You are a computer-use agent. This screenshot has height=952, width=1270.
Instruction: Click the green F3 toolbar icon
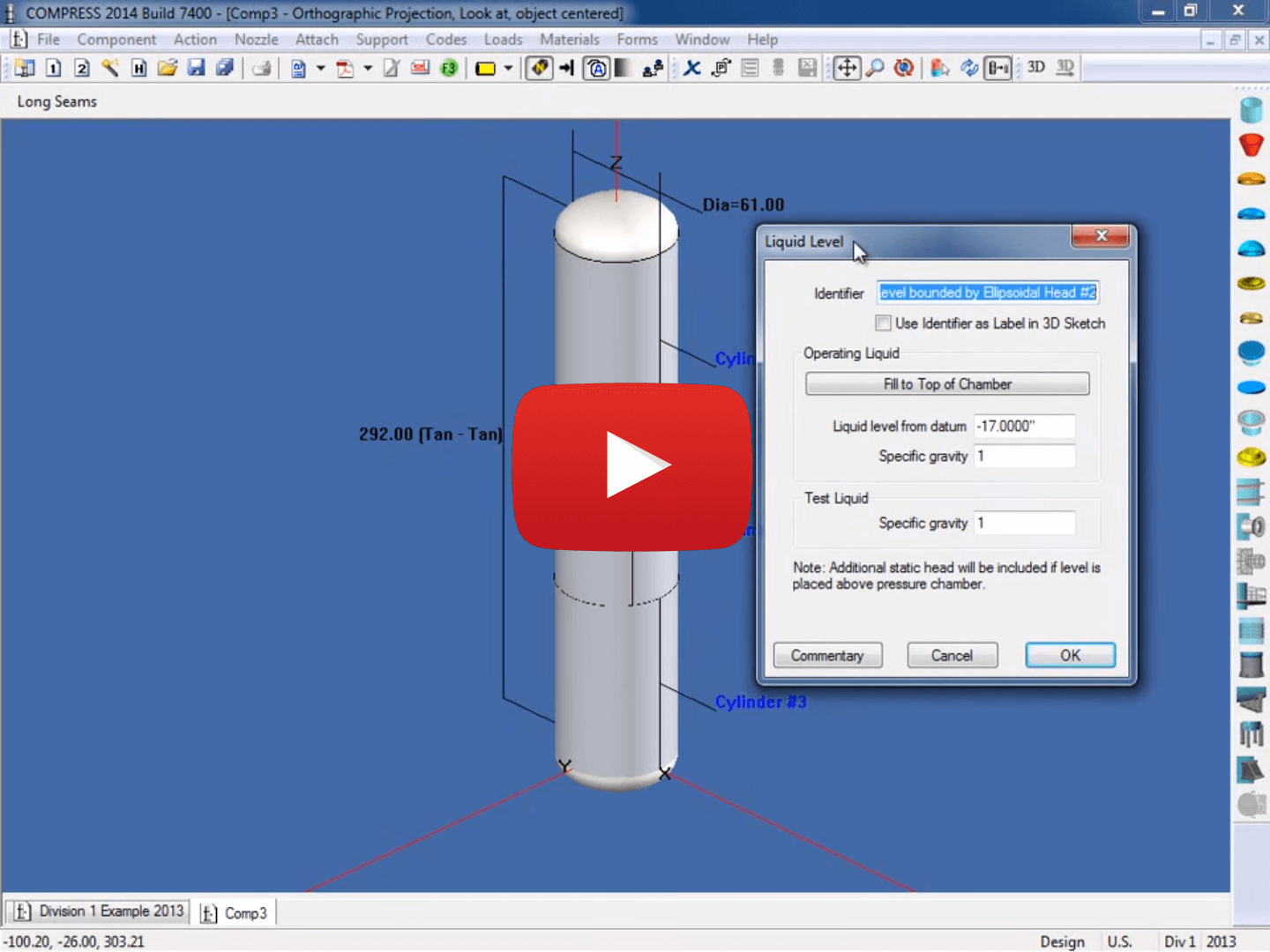coord(449,68)
